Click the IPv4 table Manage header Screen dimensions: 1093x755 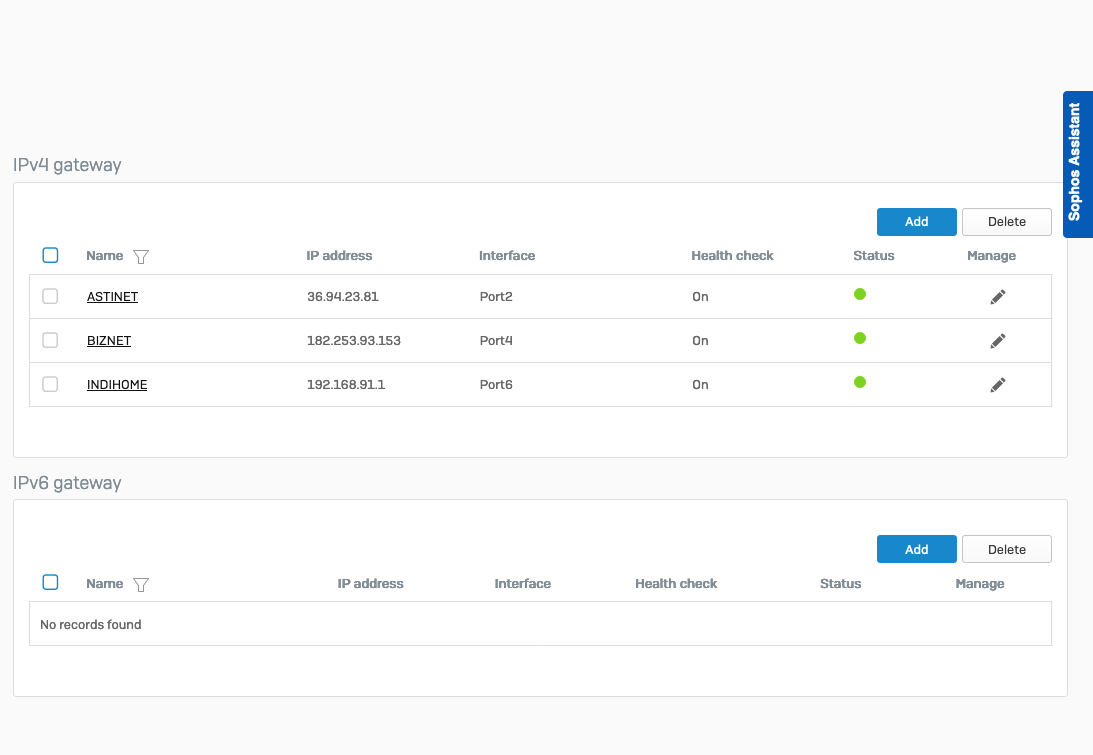pyautogui.click(x=991, y=256)
